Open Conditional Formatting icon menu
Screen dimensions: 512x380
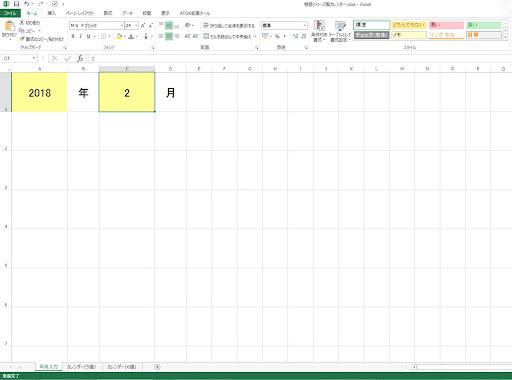click(319, 31)
